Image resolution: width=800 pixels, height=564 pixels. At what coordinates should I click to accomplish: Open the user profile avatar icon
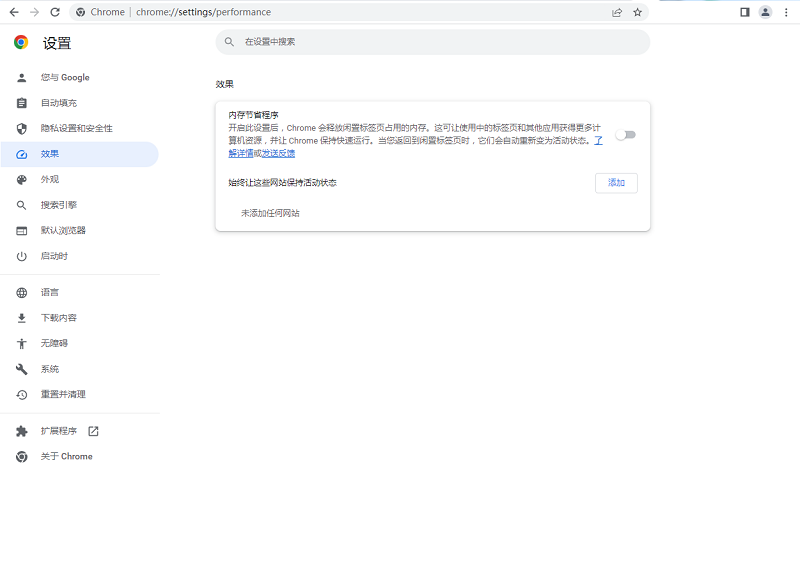point(765,12)
